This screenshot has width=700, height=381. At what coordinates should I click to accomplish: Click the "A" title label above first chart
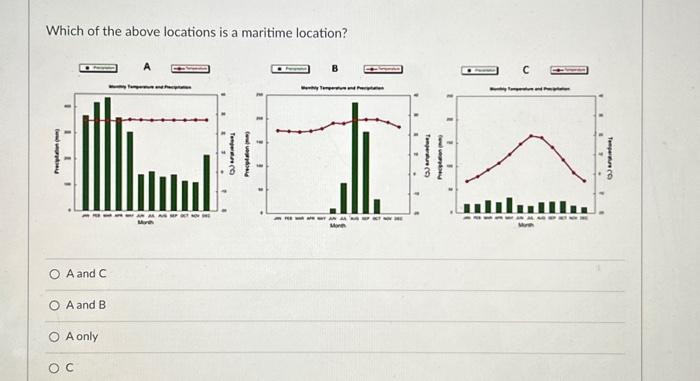pos(147,67)
